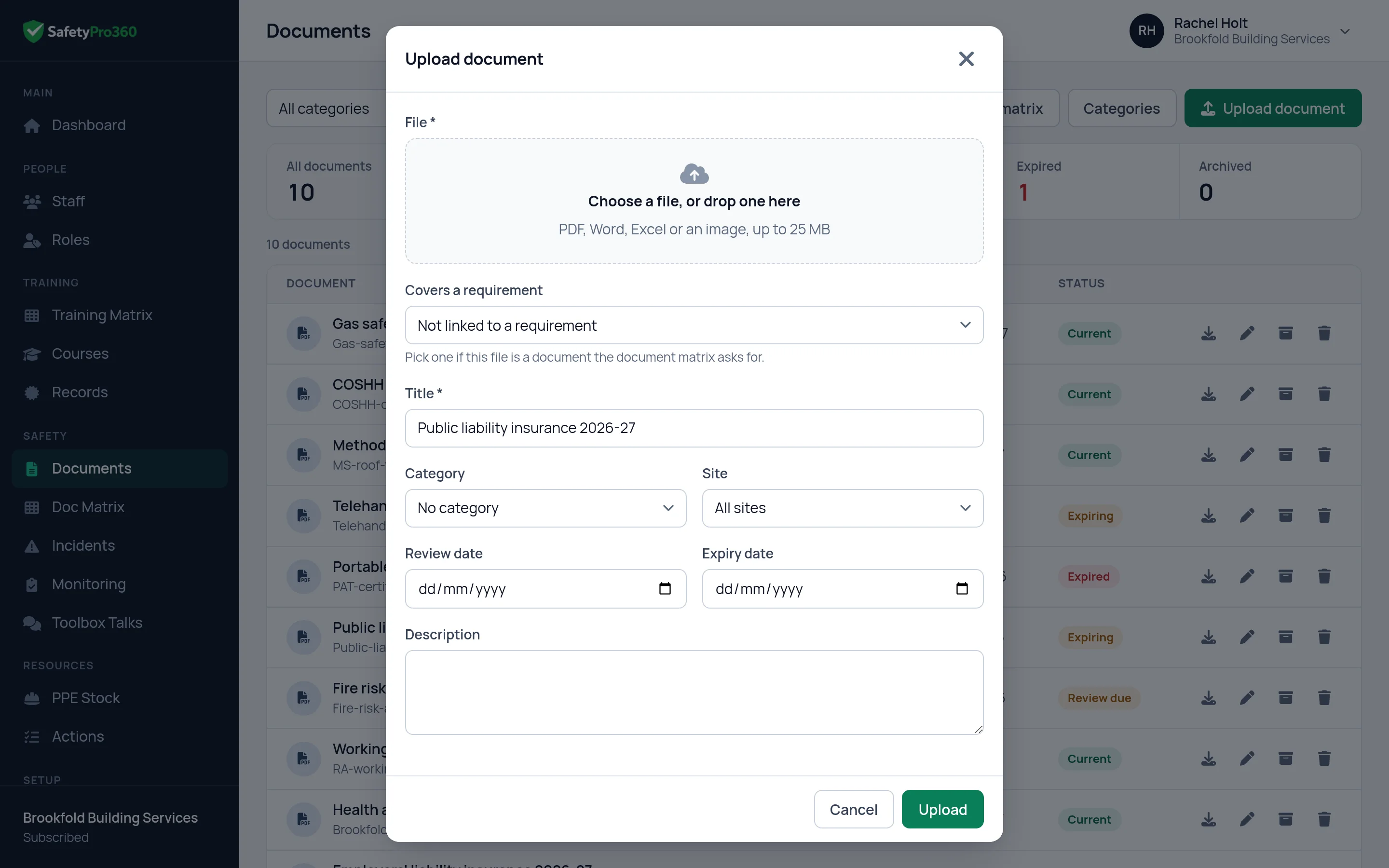This screenshot has width=1389, height=868.
Task: Open the Category dropdown
Action: click(x=545, y=508)
